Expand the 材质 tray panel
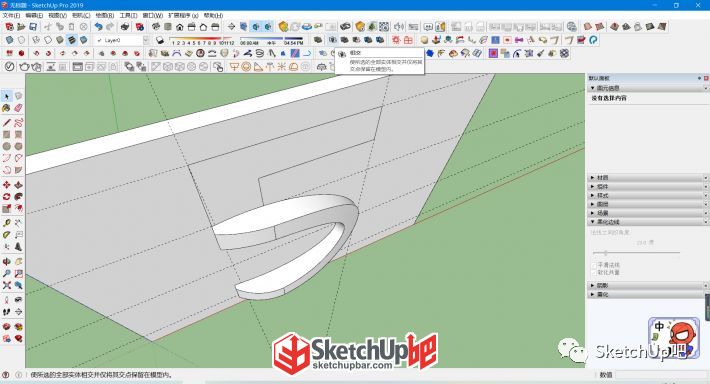 coord(648,178)
